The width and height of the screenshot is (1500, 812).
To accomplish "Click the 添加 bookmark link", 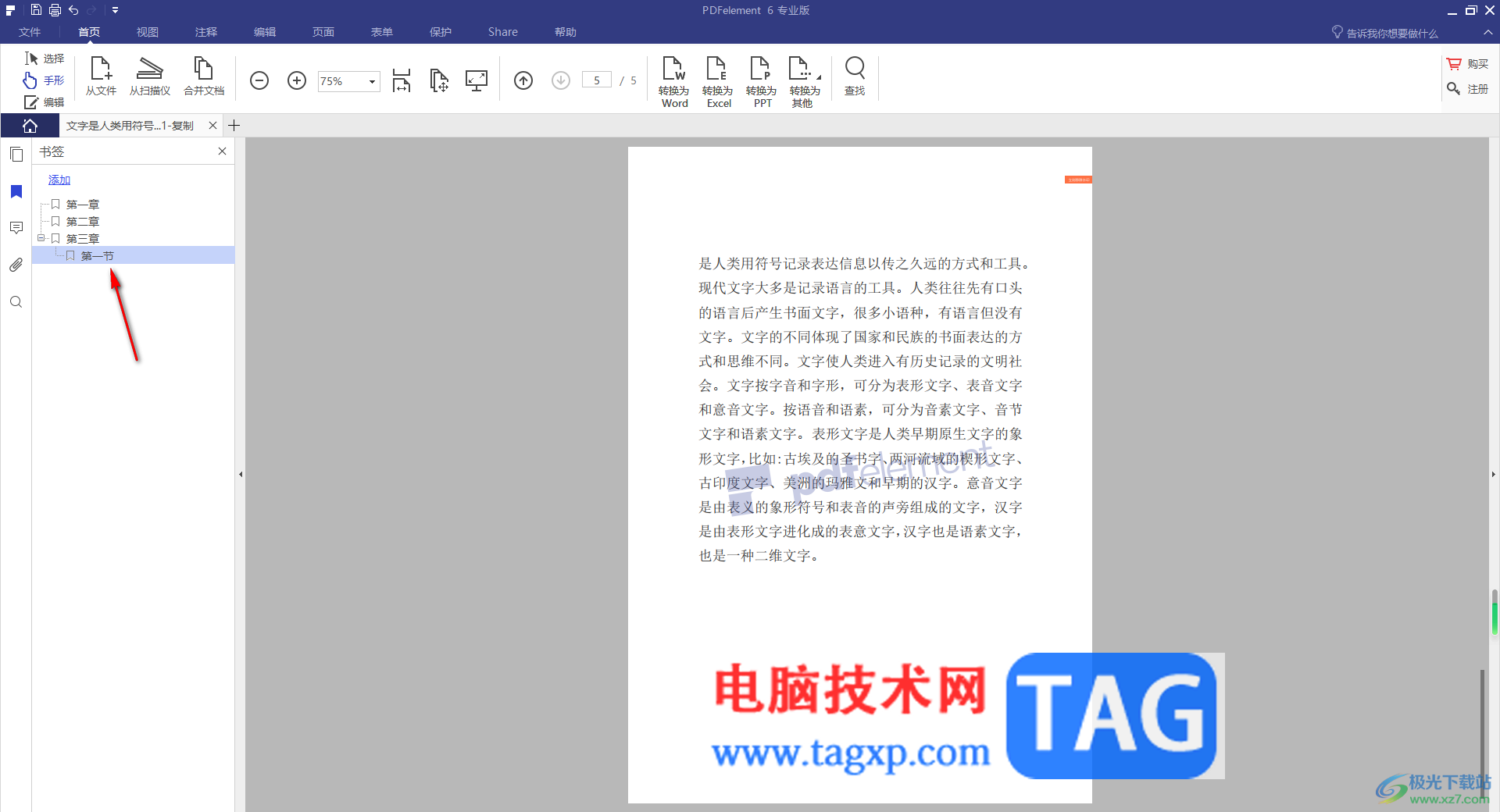I will [59, 180].
